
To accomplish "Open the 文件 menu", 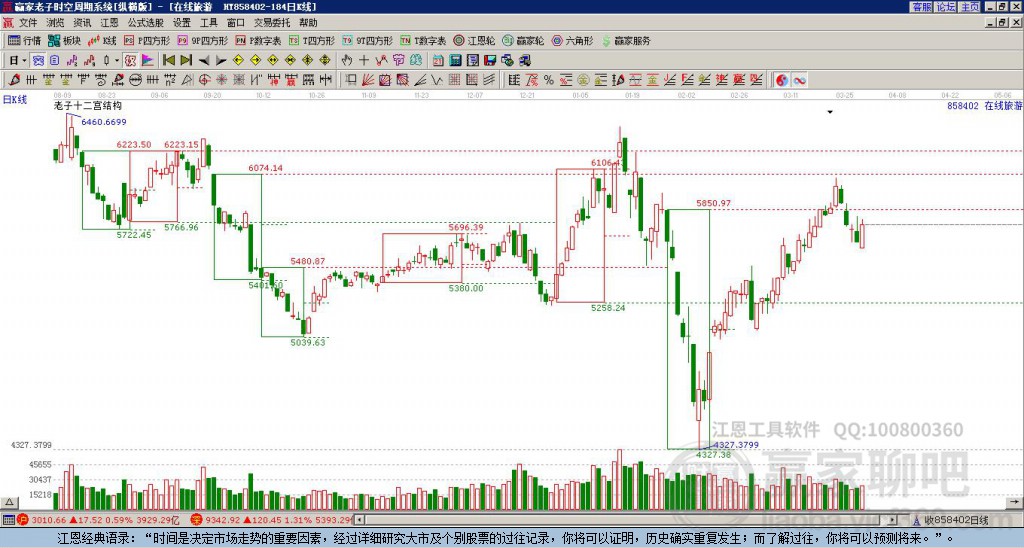I will coord(28,23).
